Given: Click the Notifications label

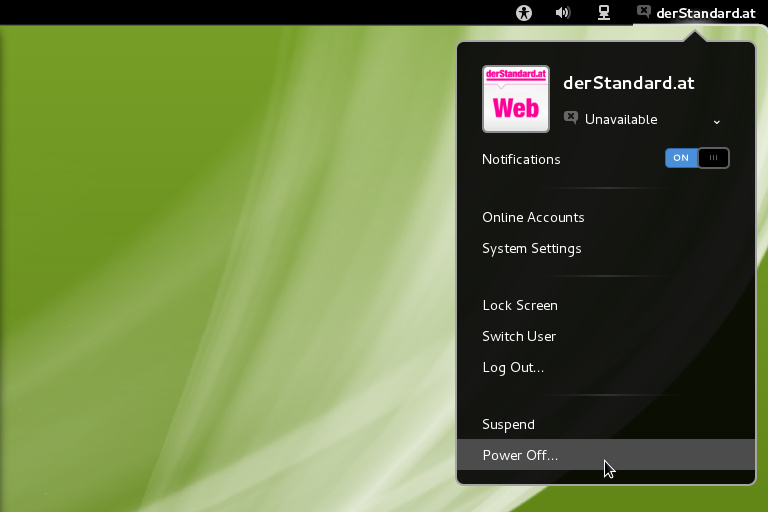Looking at the screenshot, I should (x=521, y=159).
